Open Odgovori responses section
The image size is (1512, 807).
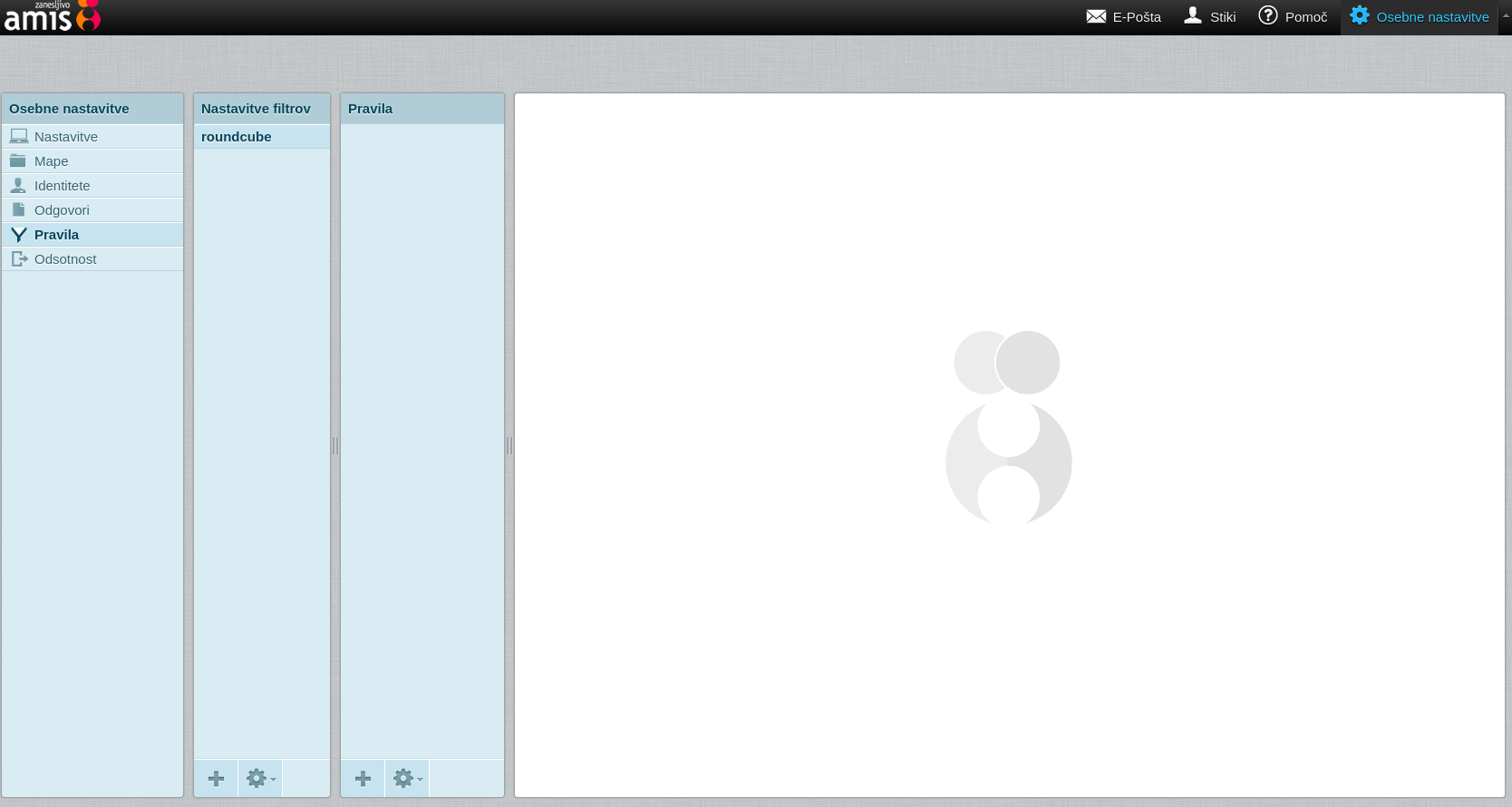pos(92,209)
